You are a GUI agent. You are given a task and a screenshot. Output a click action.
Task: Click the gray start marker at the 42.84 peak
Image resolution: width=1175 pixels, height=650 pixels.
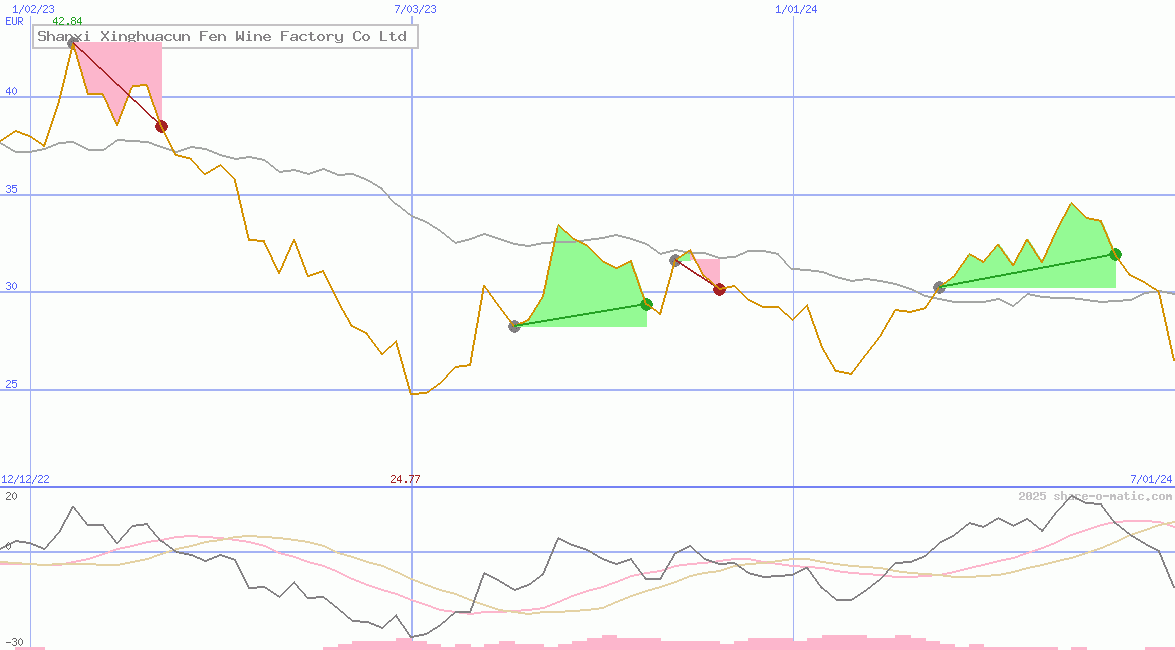(x=73, y=43)
